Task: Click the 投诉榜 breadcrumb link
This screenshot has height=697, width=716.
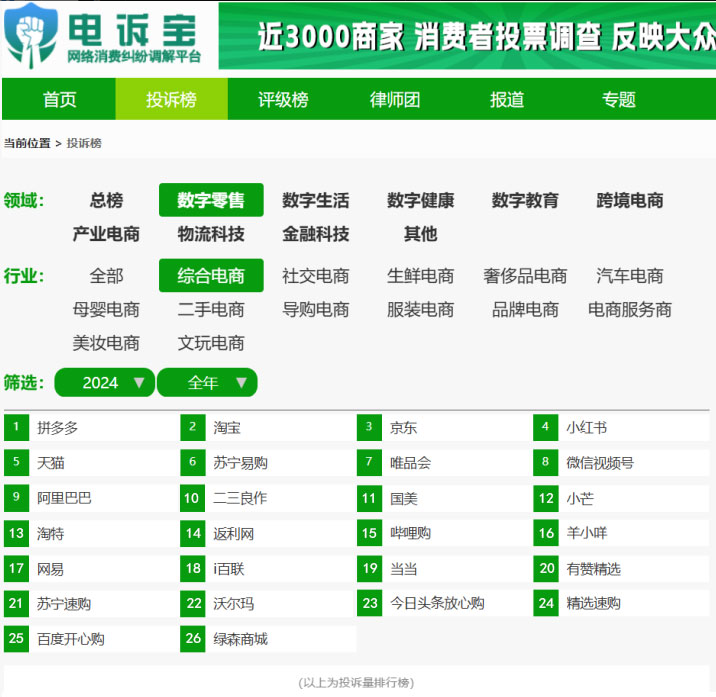Action: [x=84, y=143]
